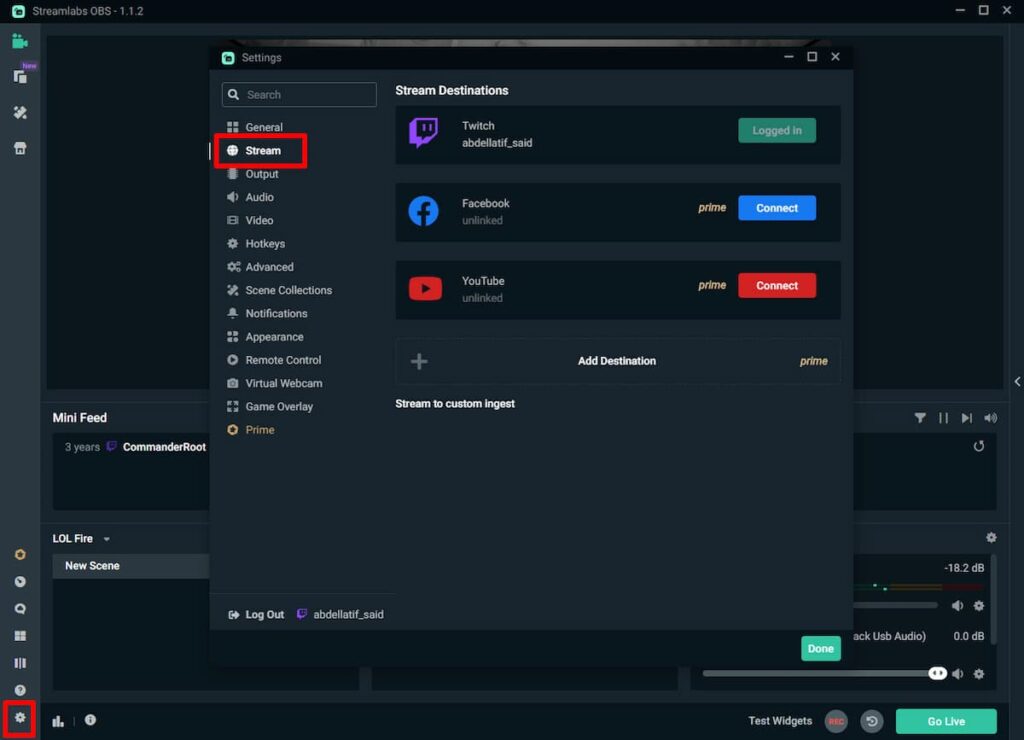Toggle recording with the REC button
This screenshot has height=740, width=1024.
pos(836,721)
